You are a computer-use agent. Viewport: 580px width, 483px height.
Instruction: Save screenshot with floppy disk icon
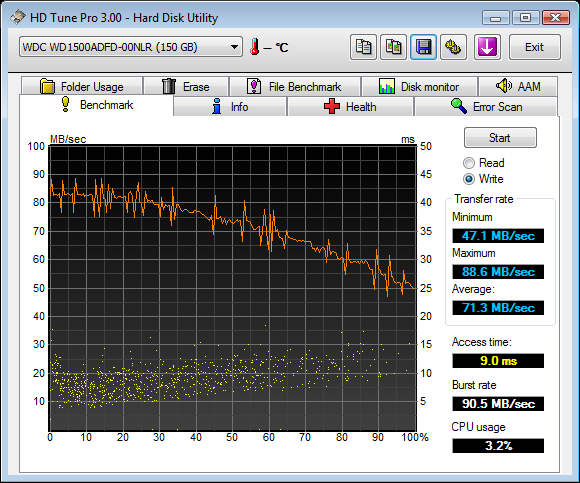[x=423, y=47]
